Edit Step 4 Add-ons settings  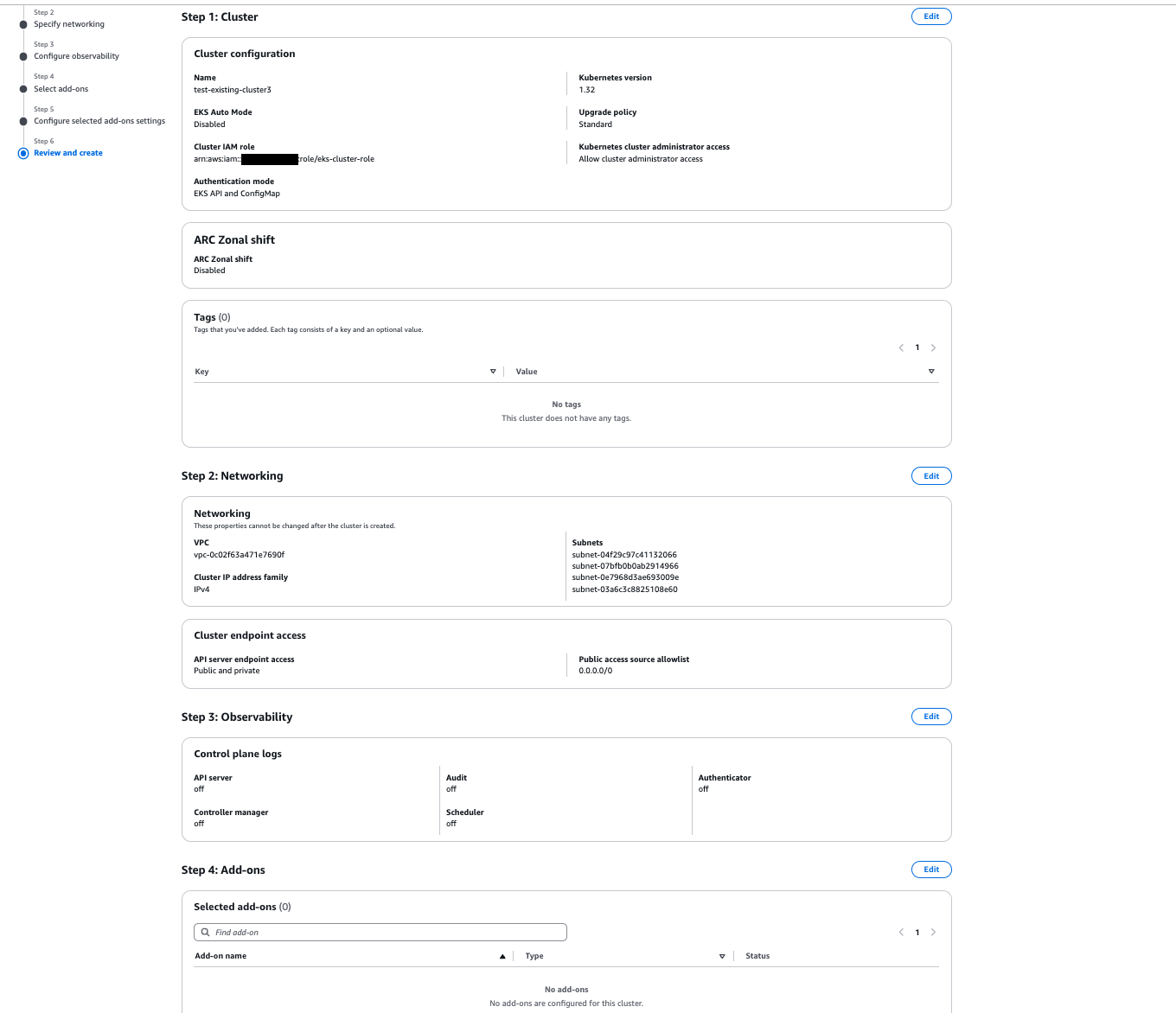tap(931, 870)
